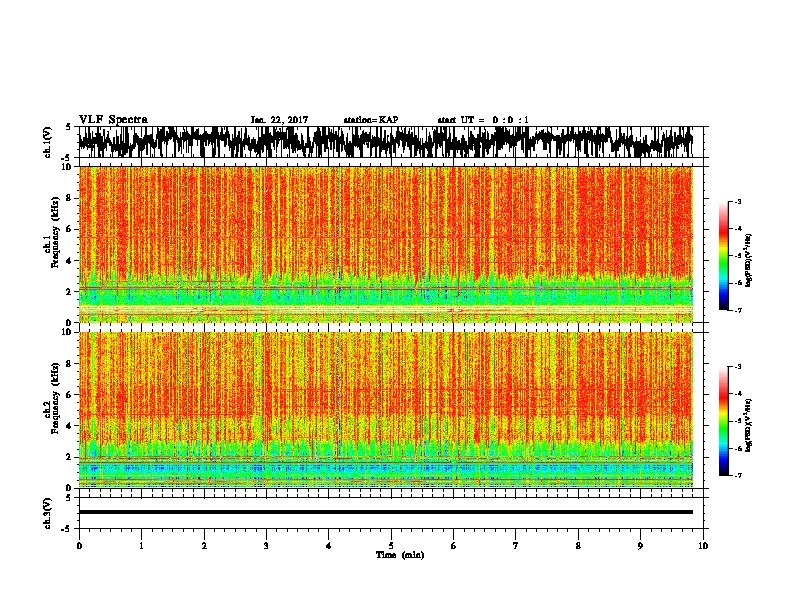This screenshot has width=792, height=612.
Task: Click the "-7" label on ch.1 colorbar
Action: pos(737,310)
